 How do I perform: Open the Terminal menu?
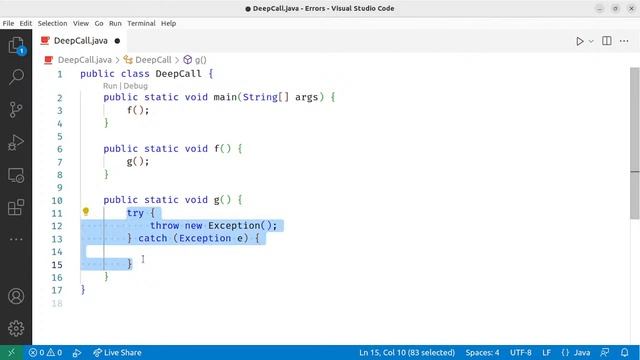[x=141, y=23]
